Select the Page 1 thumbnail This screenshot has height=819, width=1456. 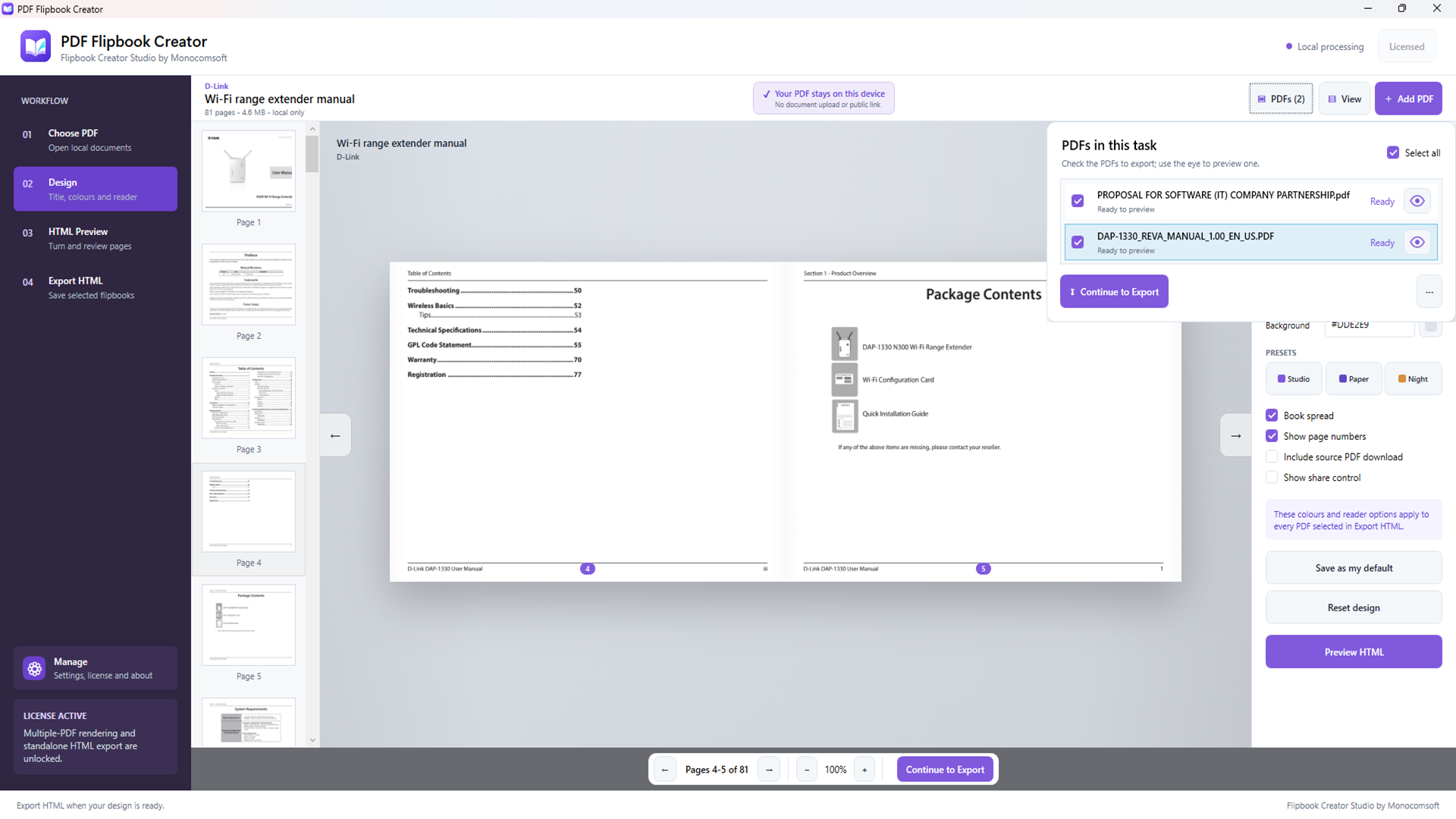click(x=249, y=171)
